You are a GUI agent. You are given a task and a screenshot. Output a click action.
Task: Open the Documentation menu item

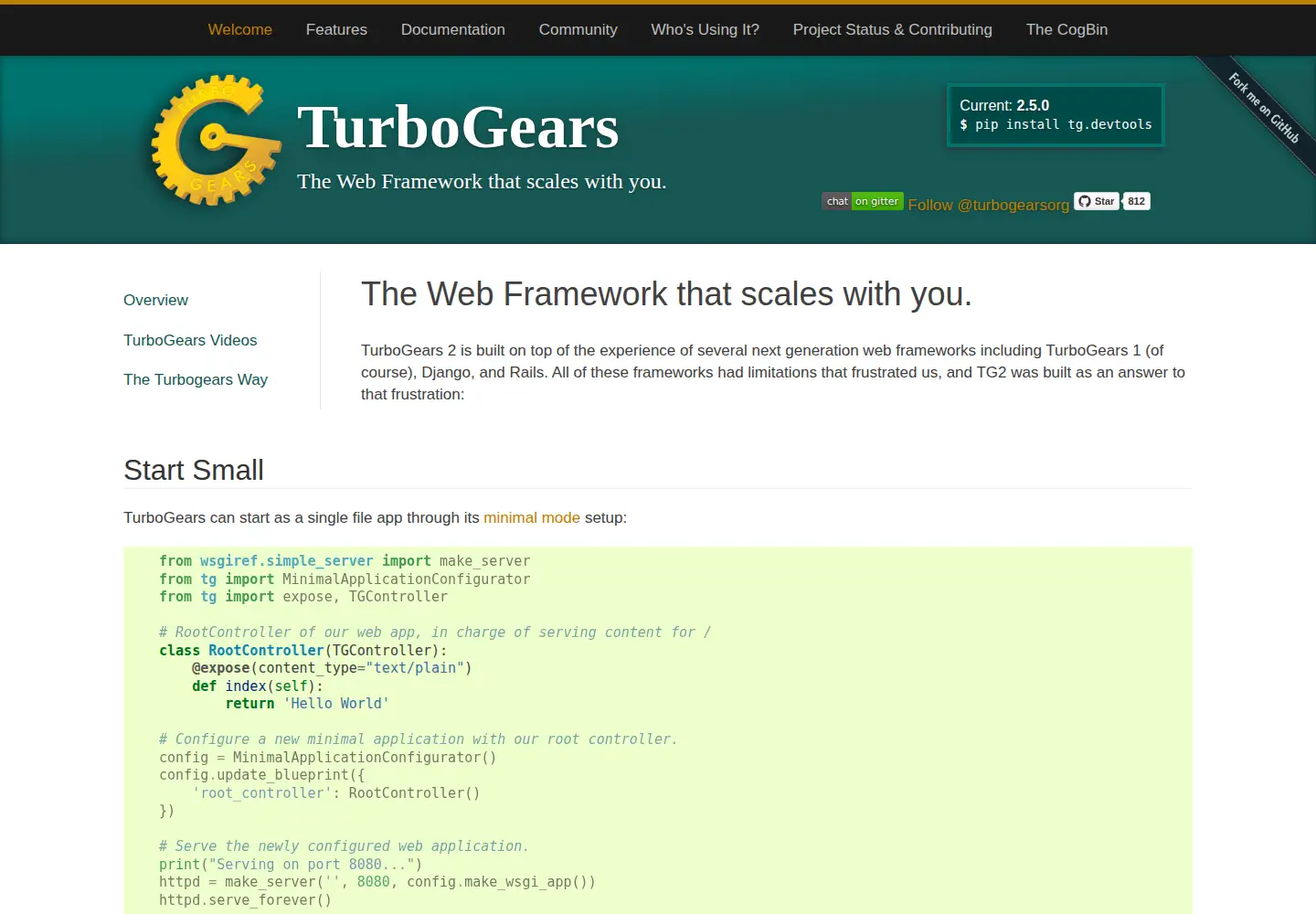[x=453, y=29]
